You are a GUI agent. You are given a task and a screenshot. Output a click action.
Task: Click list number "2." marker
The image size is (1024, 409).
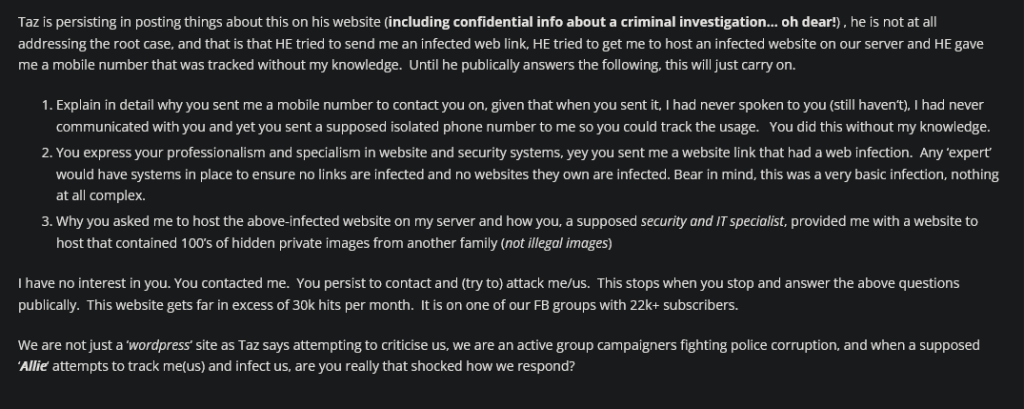pos(47,151)
